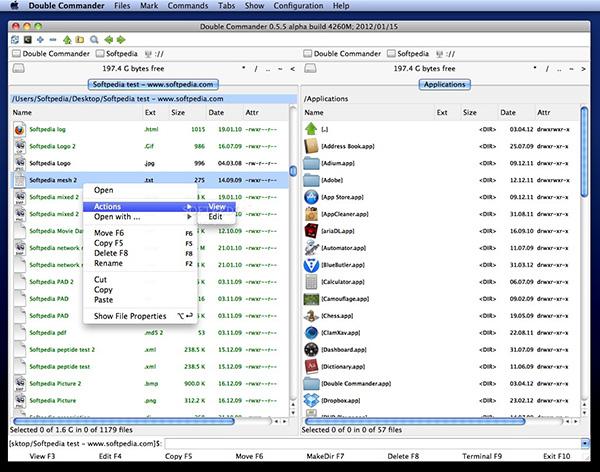Viewport: 600px width, 472px height.
Task: Click the Camouflage.app icon
Action: pyautogui.click(x=311, y=299)
